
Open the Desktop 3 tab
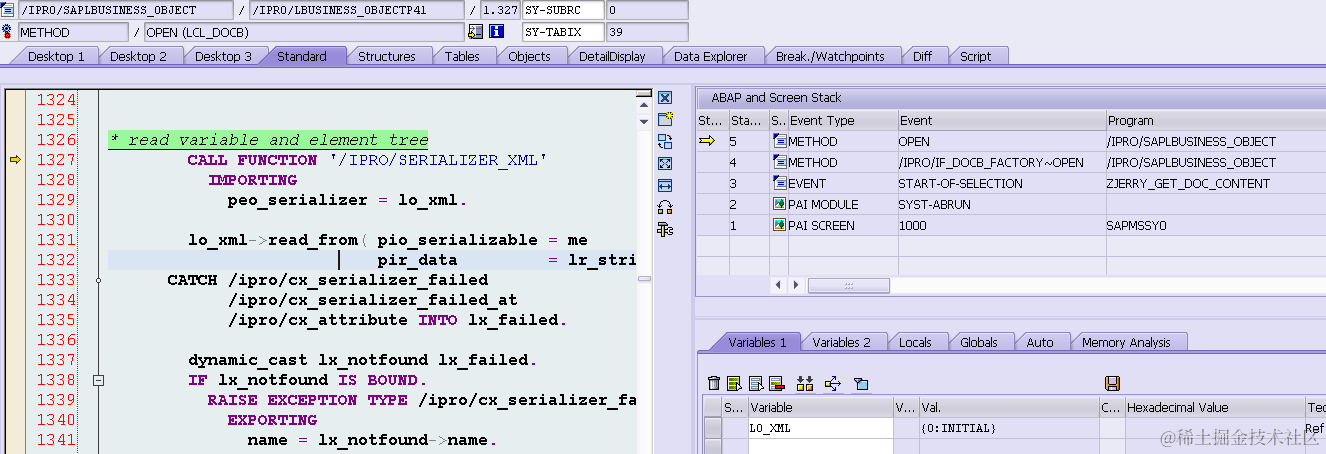tap(223, 56)
